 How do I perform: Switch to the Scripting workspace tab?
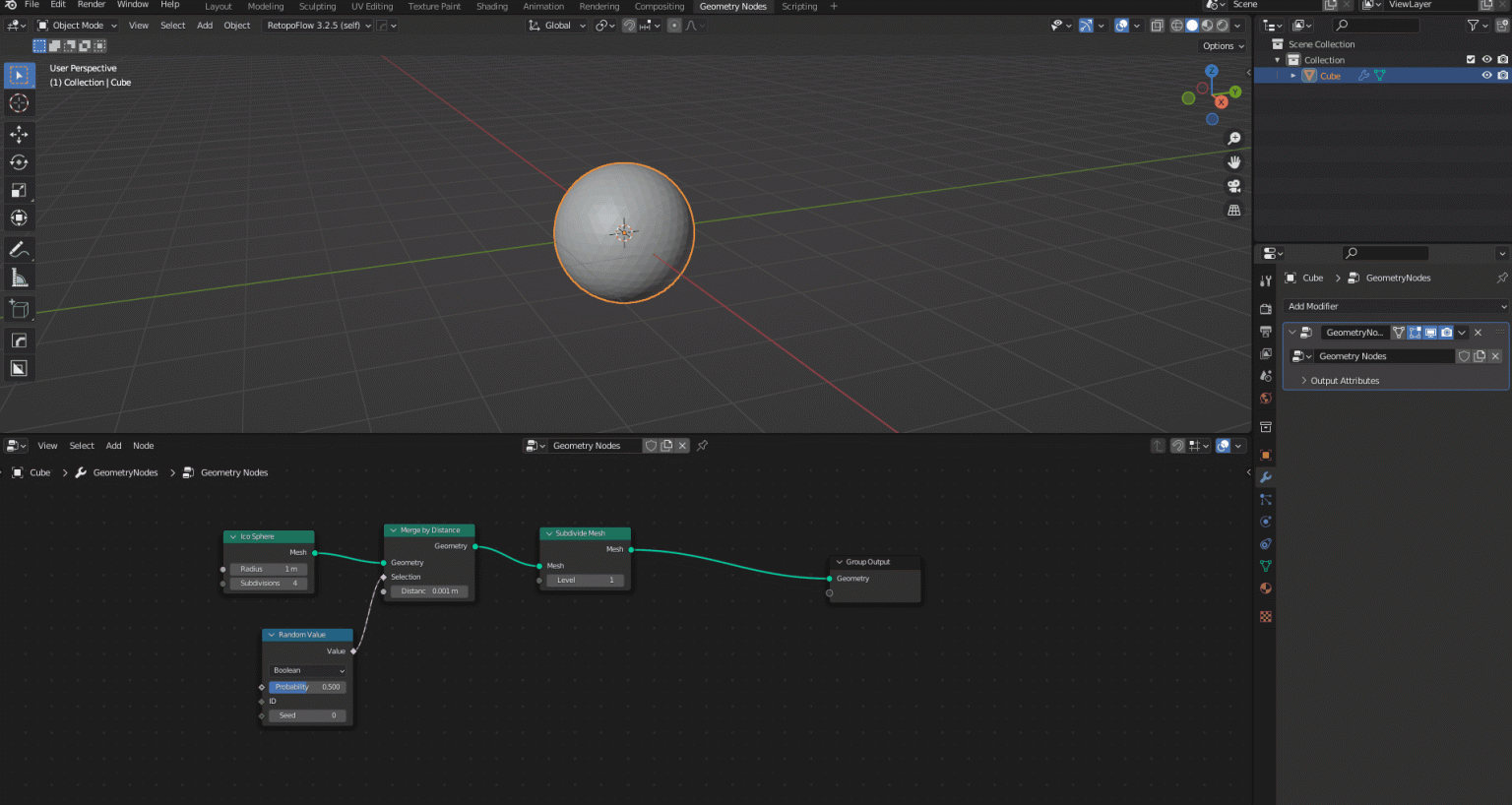click(x=800, y=6)
